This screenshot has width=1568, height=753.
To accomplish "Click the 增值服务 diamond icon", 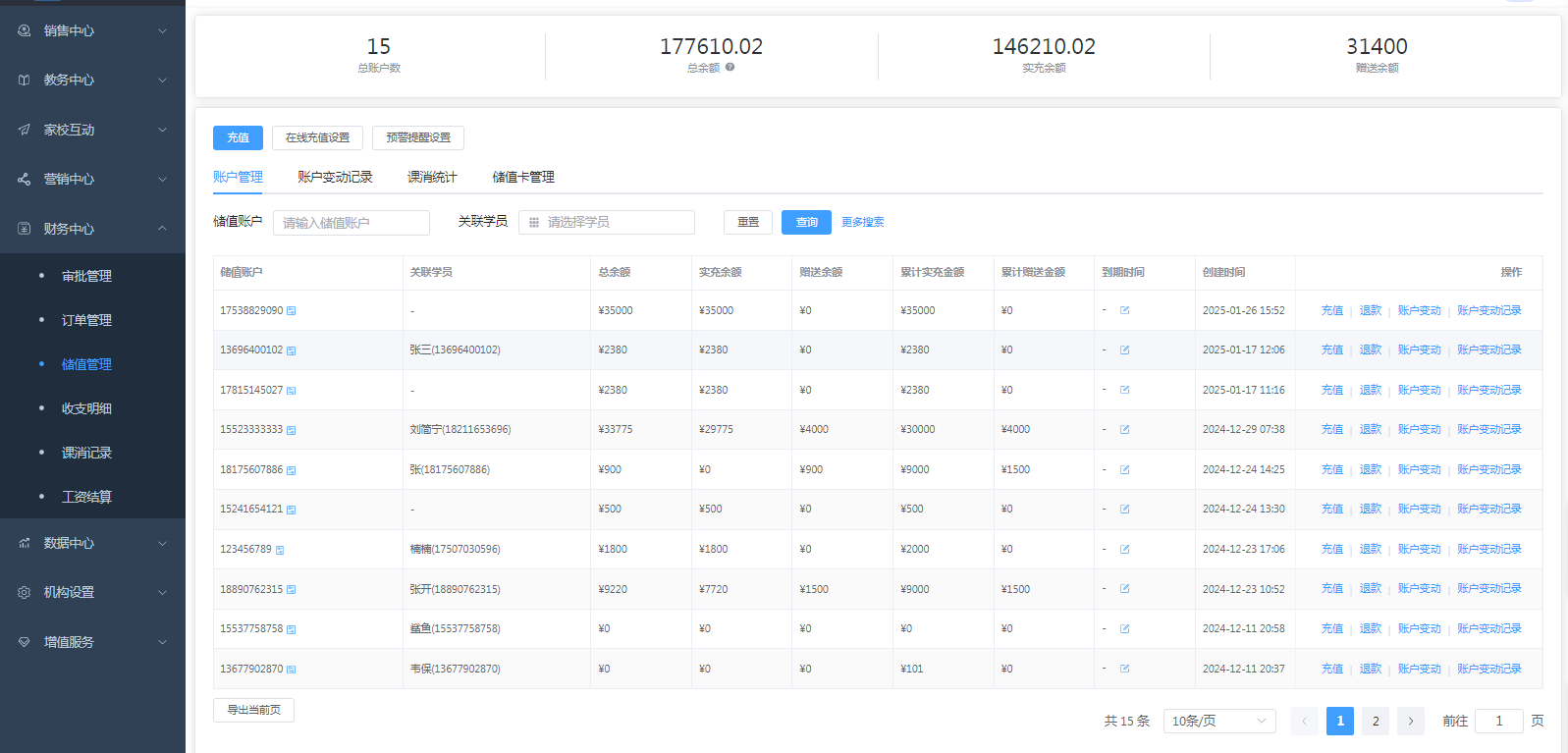I will pyautogui.click(x=25, y=642).
